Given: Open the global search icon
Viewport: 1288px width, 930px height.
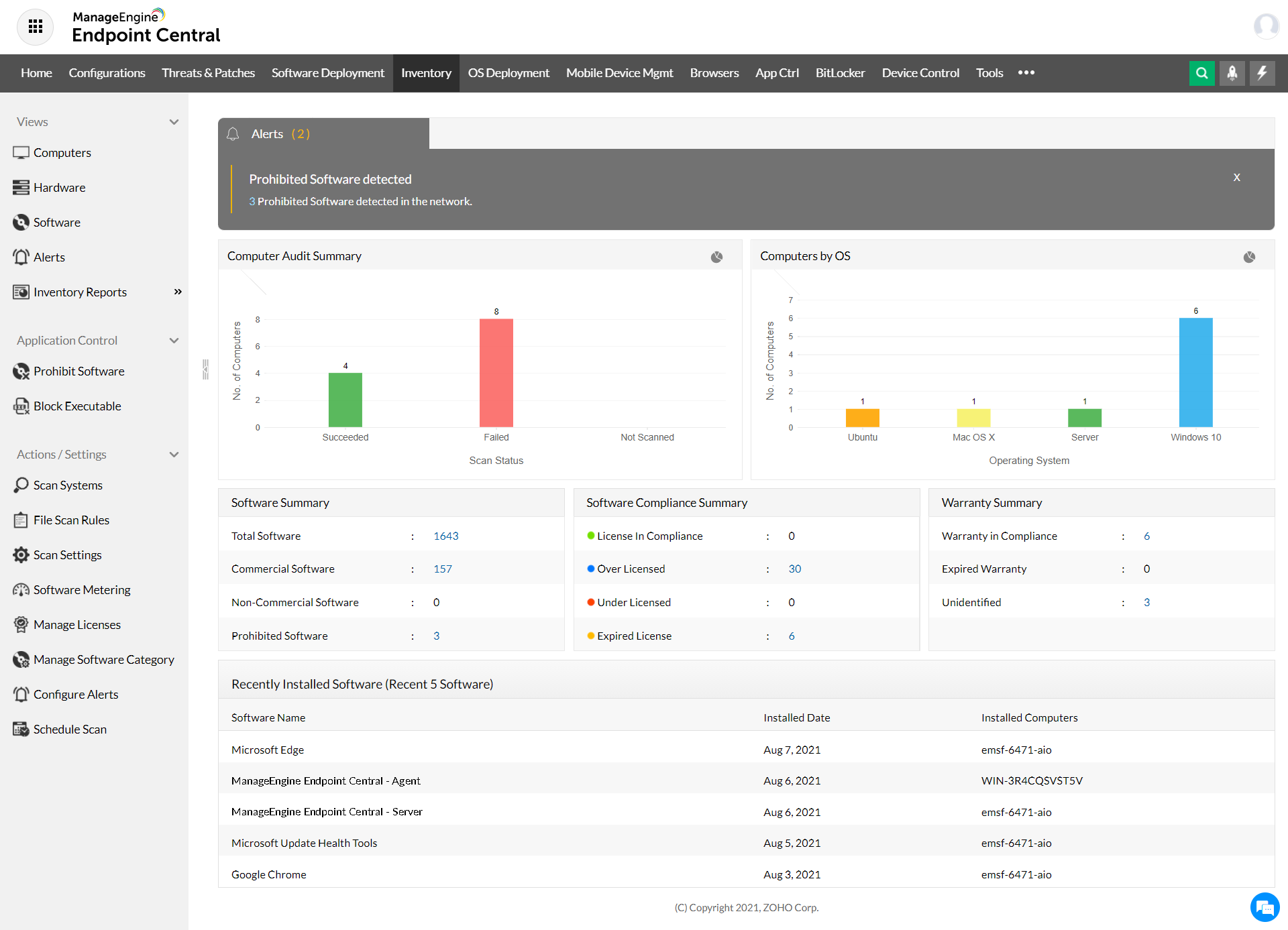Looking at the screenshot, I should click(1201, 73).
